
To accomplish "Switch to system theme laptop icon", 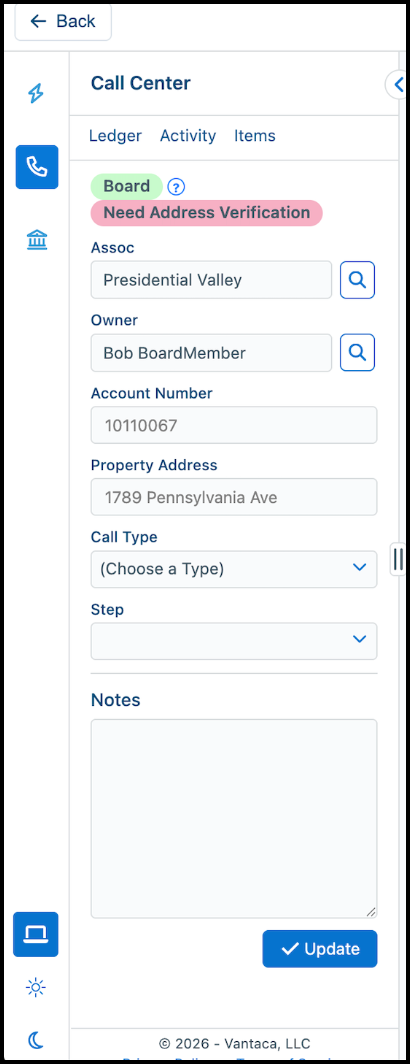I will tap(36, 934).
